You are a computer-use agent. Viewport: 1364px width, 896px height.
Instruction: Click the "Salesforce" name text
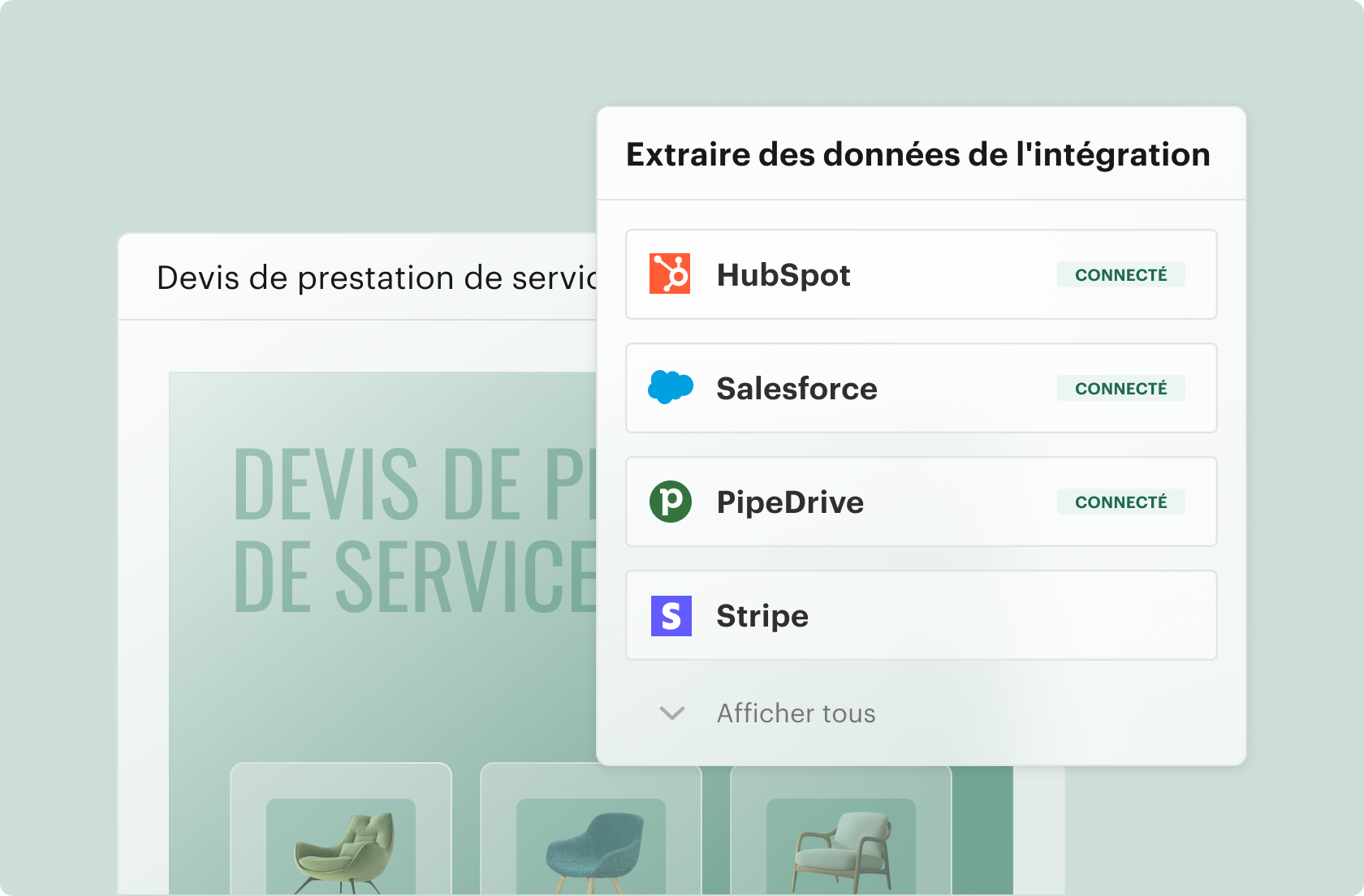click(796, 388)
